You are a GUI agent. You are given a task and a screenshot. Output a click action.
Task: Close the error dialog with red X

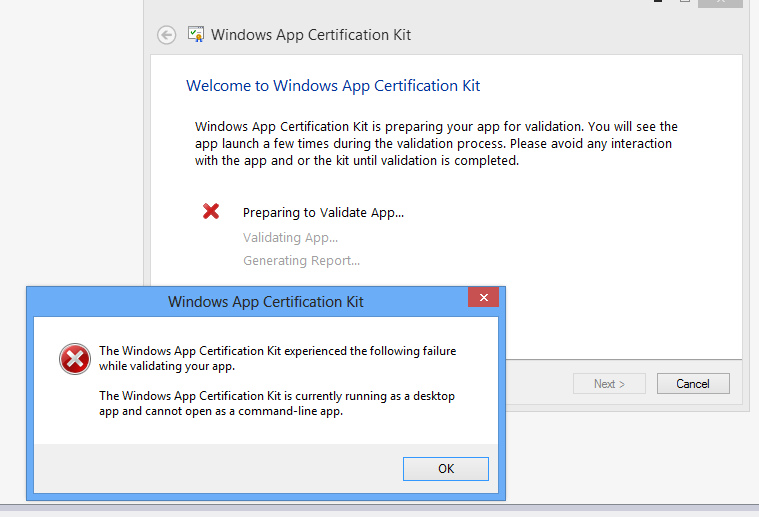[x=483, y=297]
